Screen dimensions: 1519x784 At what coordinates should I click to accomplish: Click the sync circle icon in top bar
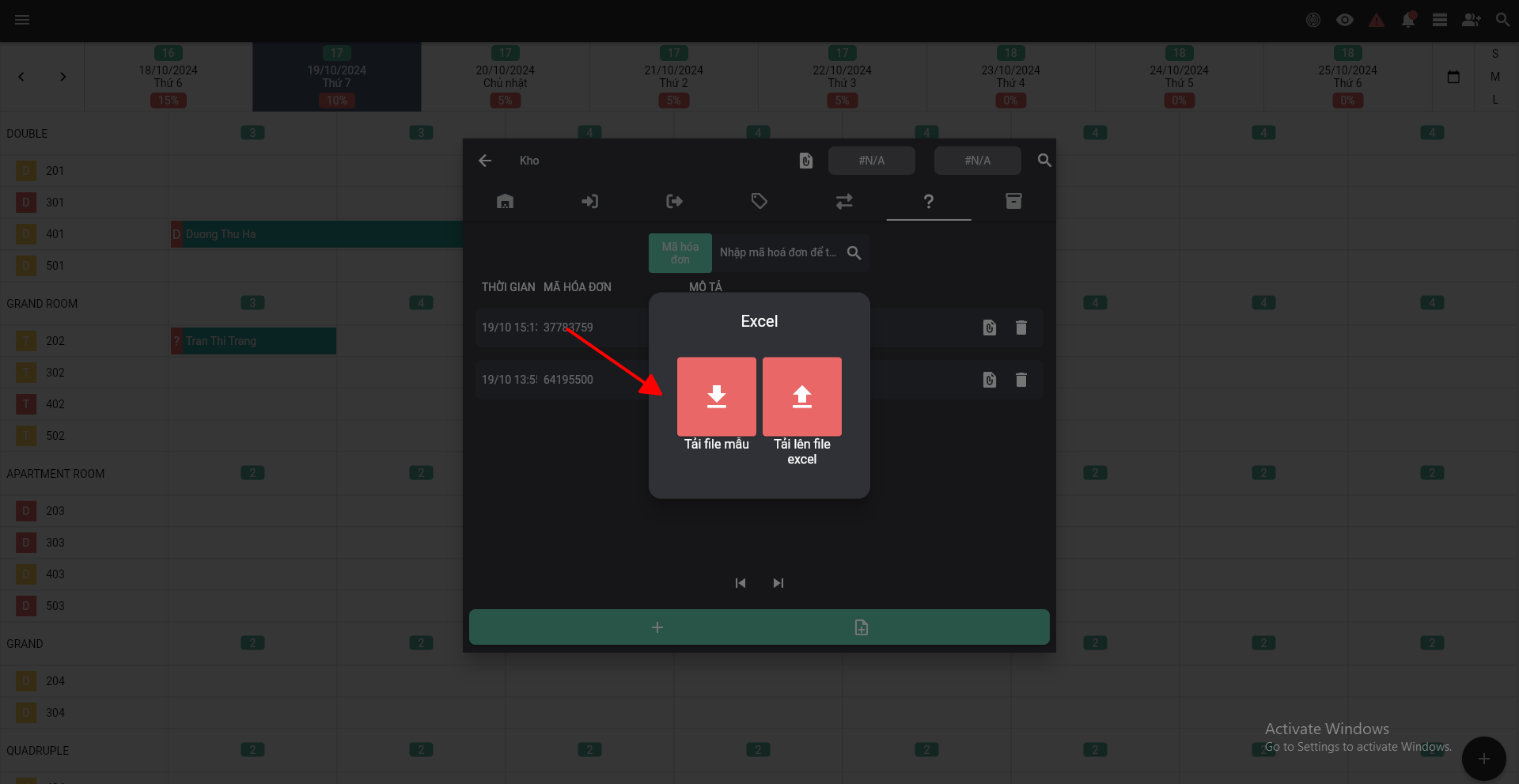click(x=1313, y=20)
